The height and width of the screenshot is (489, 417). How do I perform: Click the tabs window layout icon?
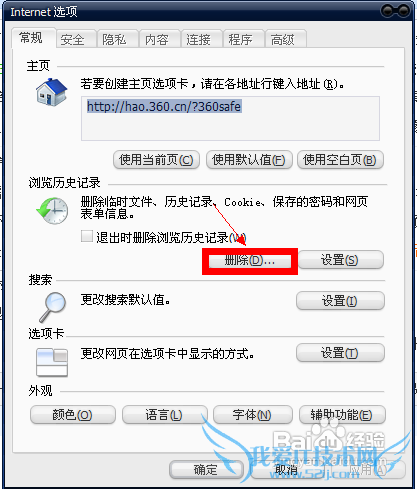click(52, 362)
